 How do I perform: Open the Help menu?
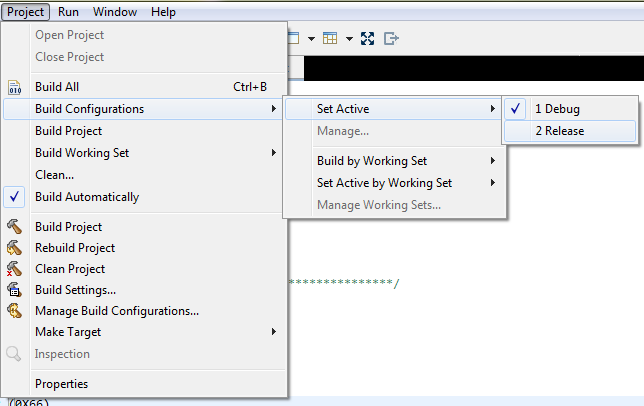(163, 12)
